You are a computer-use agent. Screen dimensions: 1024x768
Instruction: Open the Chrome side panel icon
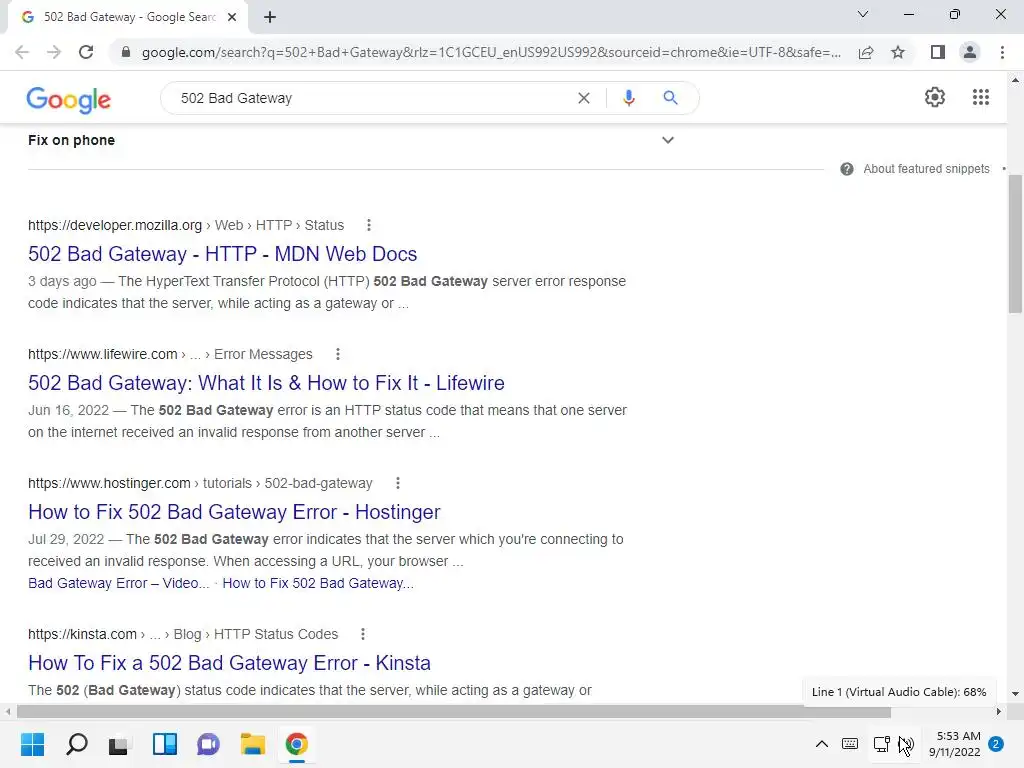(x=938, y=52)
